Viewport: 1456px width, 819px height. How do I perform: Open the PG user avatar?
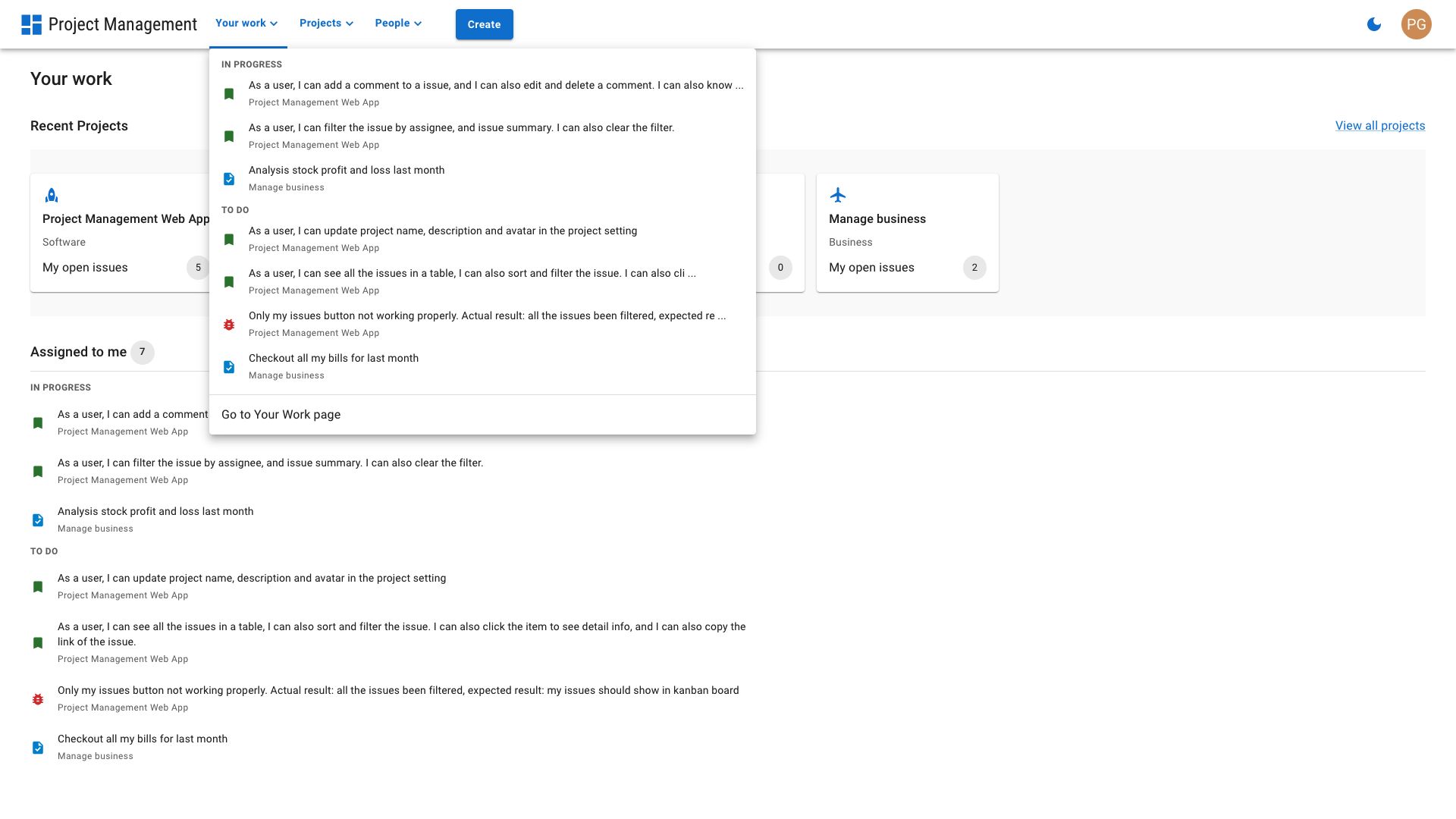tap(1417, 24)
